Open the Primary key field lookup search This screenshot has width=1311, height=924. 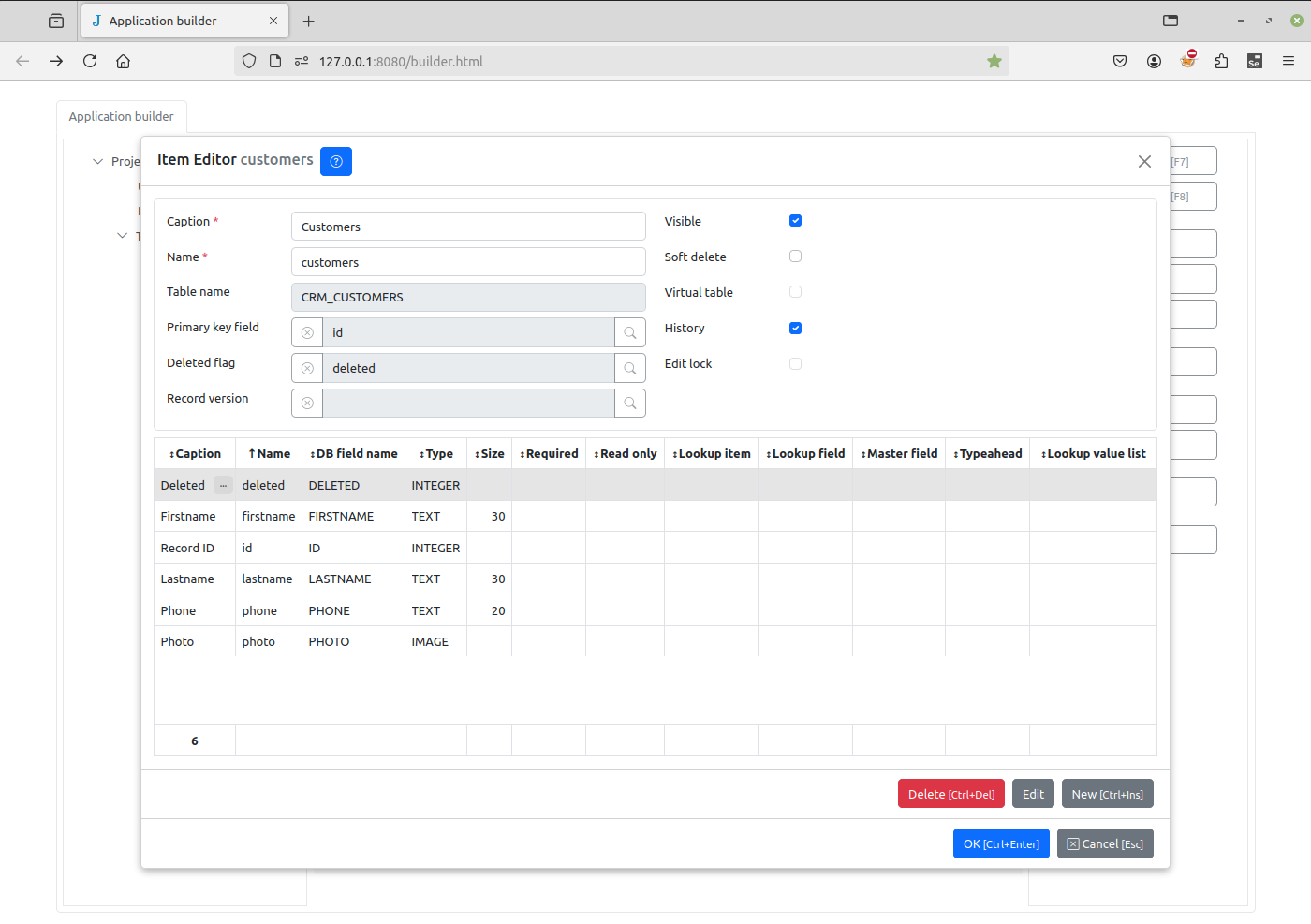pos(630,333)
